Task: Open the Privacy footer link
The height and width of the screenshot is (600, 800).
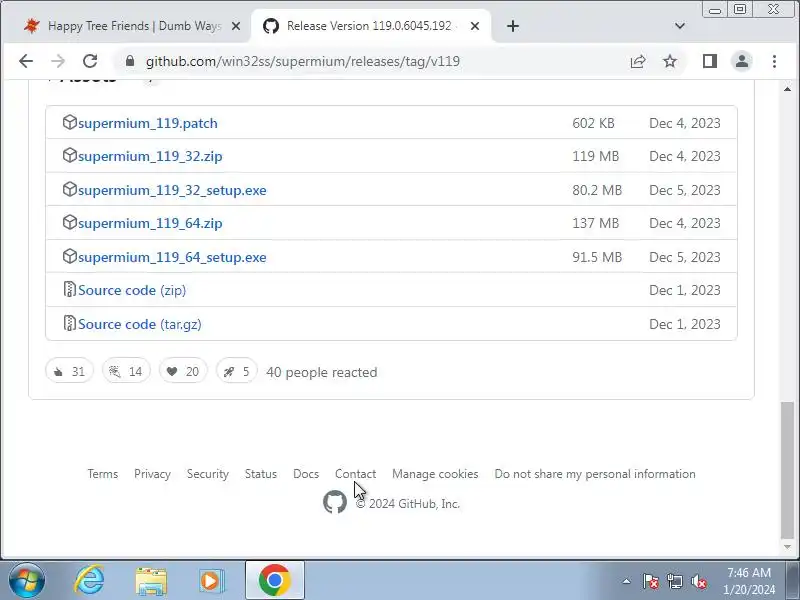Action: pyautogui.click(x=152, y=474)
